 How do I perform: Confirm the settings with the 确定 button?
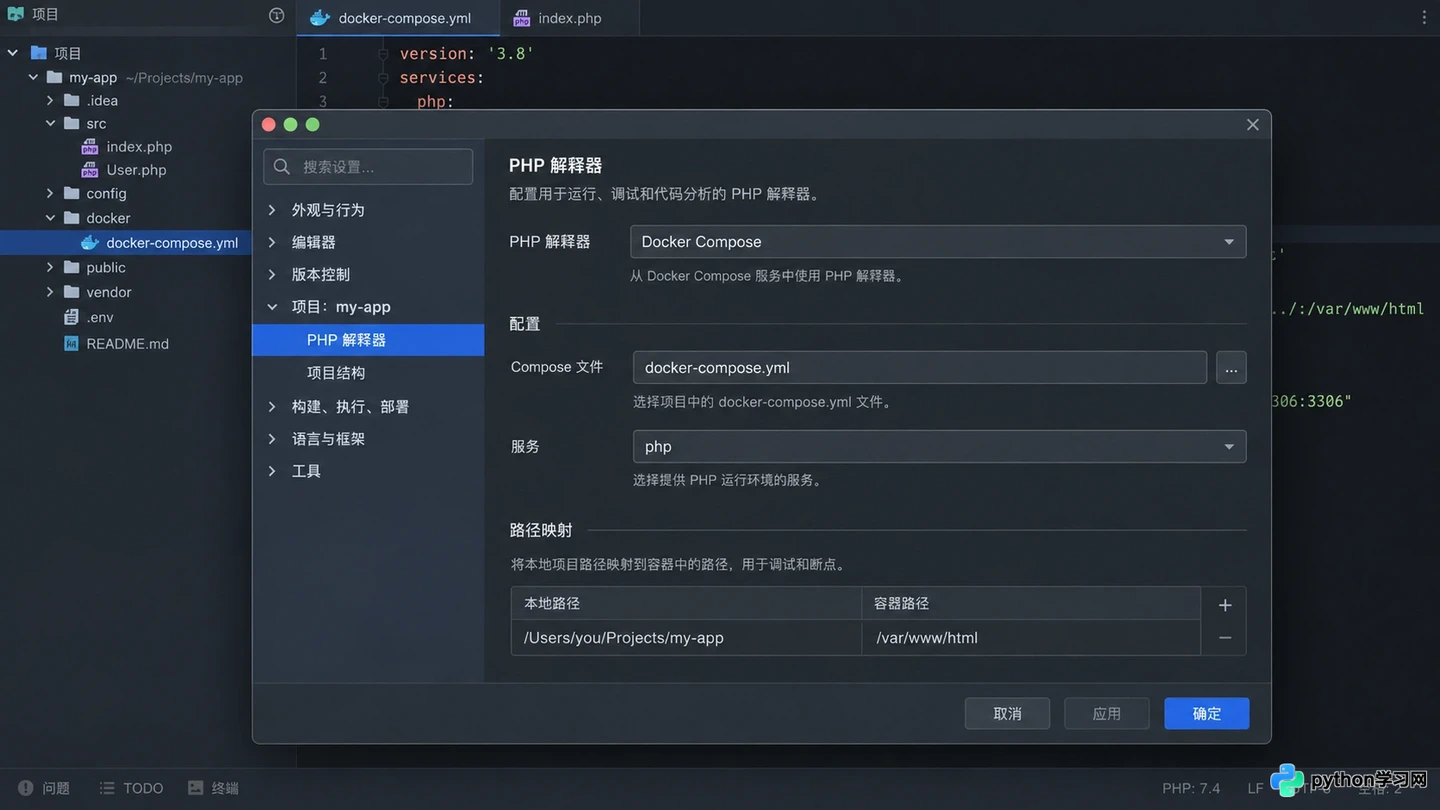click(x=1207, y=714)
